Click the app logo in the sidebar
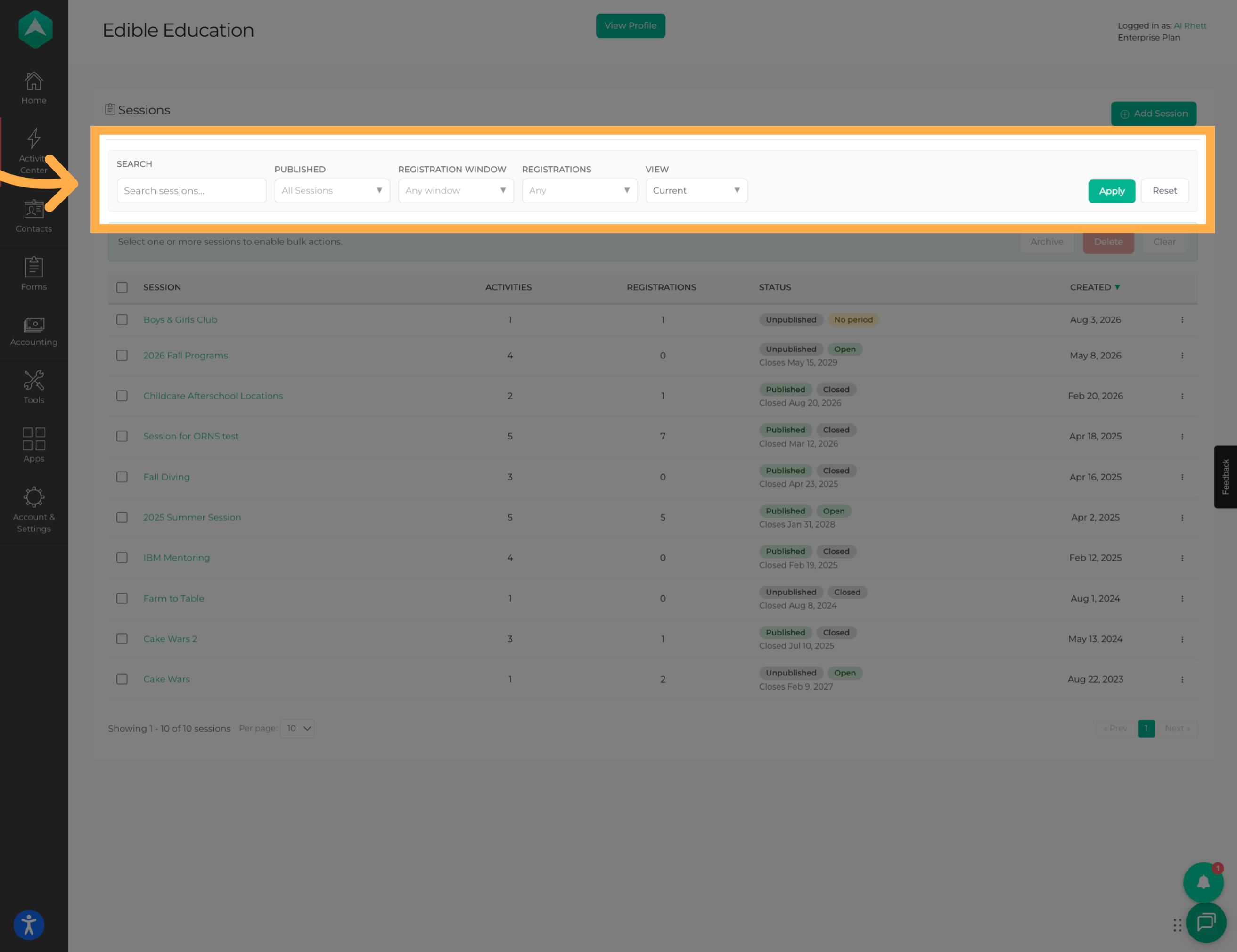The height and width of the screenshot is (952, 1237). click(x=35, y=30)
